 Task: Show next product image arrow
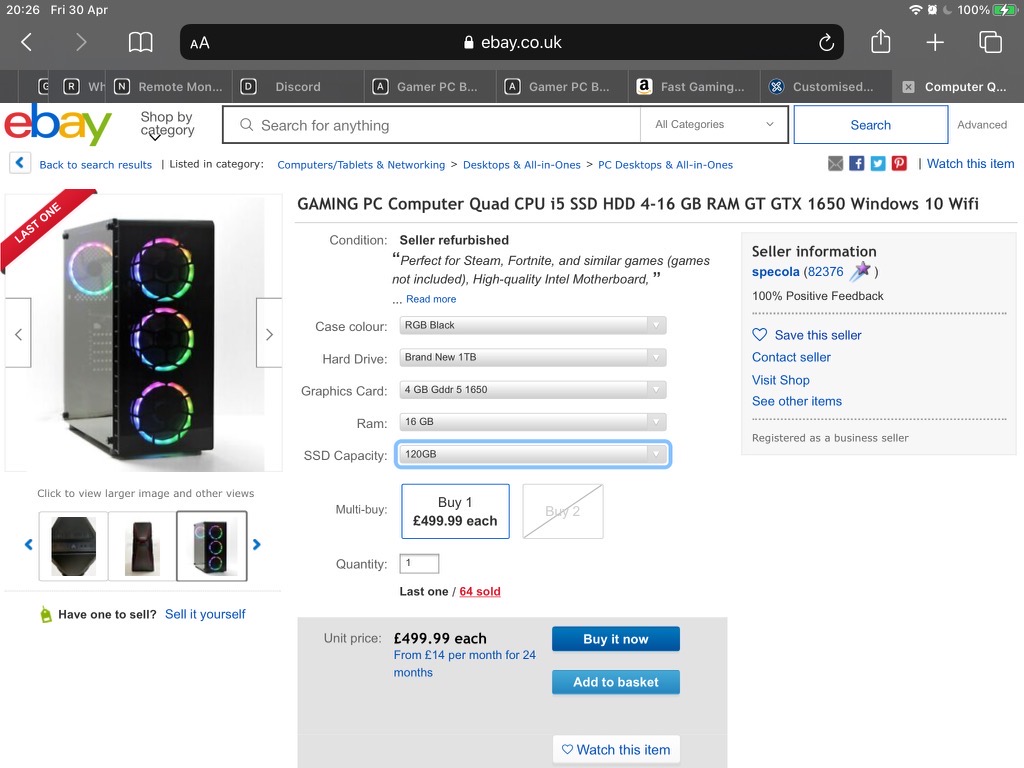pyautogui.click(x=269, y=334)
